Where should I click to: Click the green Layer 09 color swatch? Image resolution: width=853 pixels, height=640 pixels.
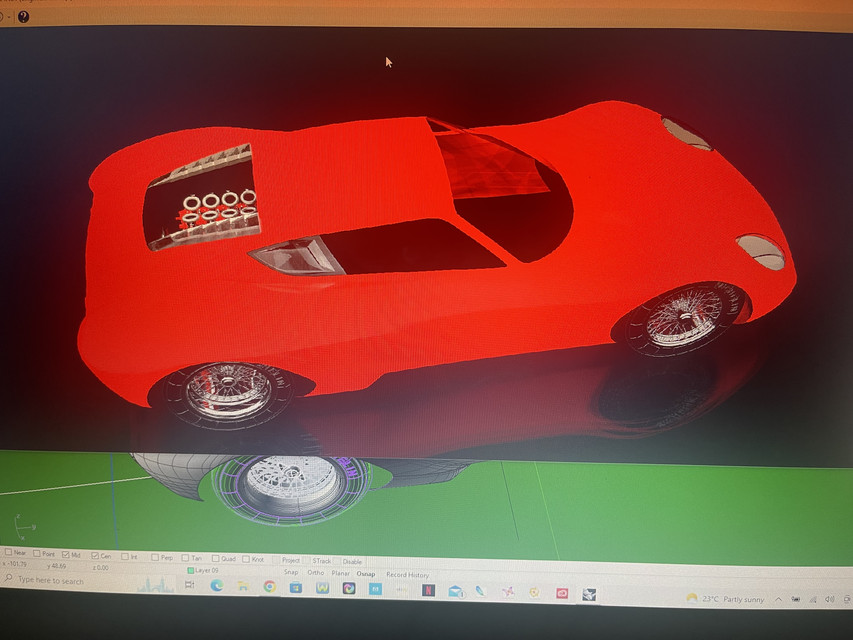[189, 572]
